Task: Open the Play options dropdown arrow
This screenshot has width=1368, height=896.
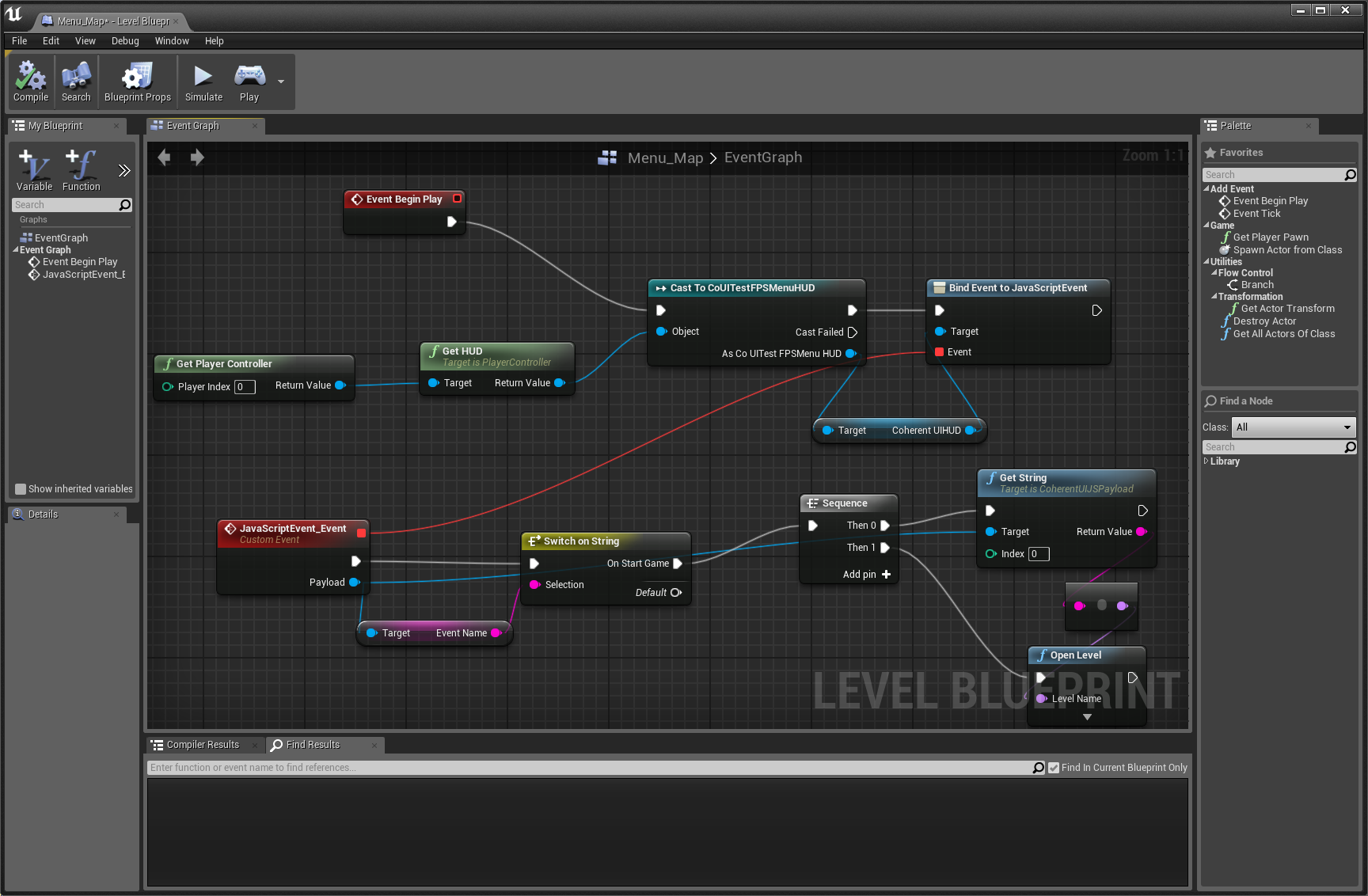Action: 281,82
